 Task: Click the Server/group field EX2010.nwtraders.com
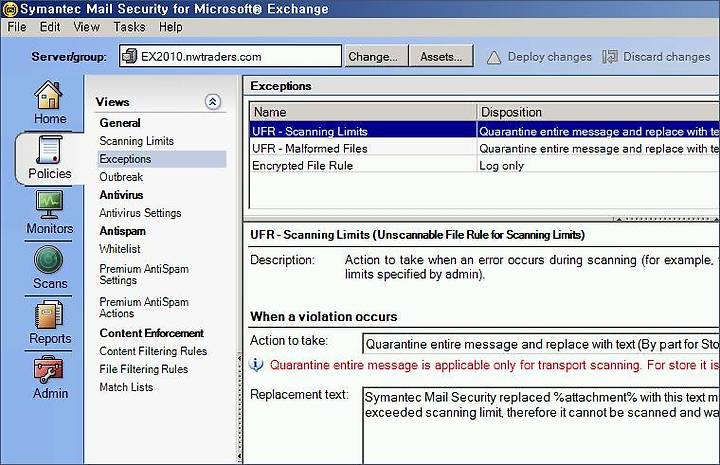coord(231,56)
